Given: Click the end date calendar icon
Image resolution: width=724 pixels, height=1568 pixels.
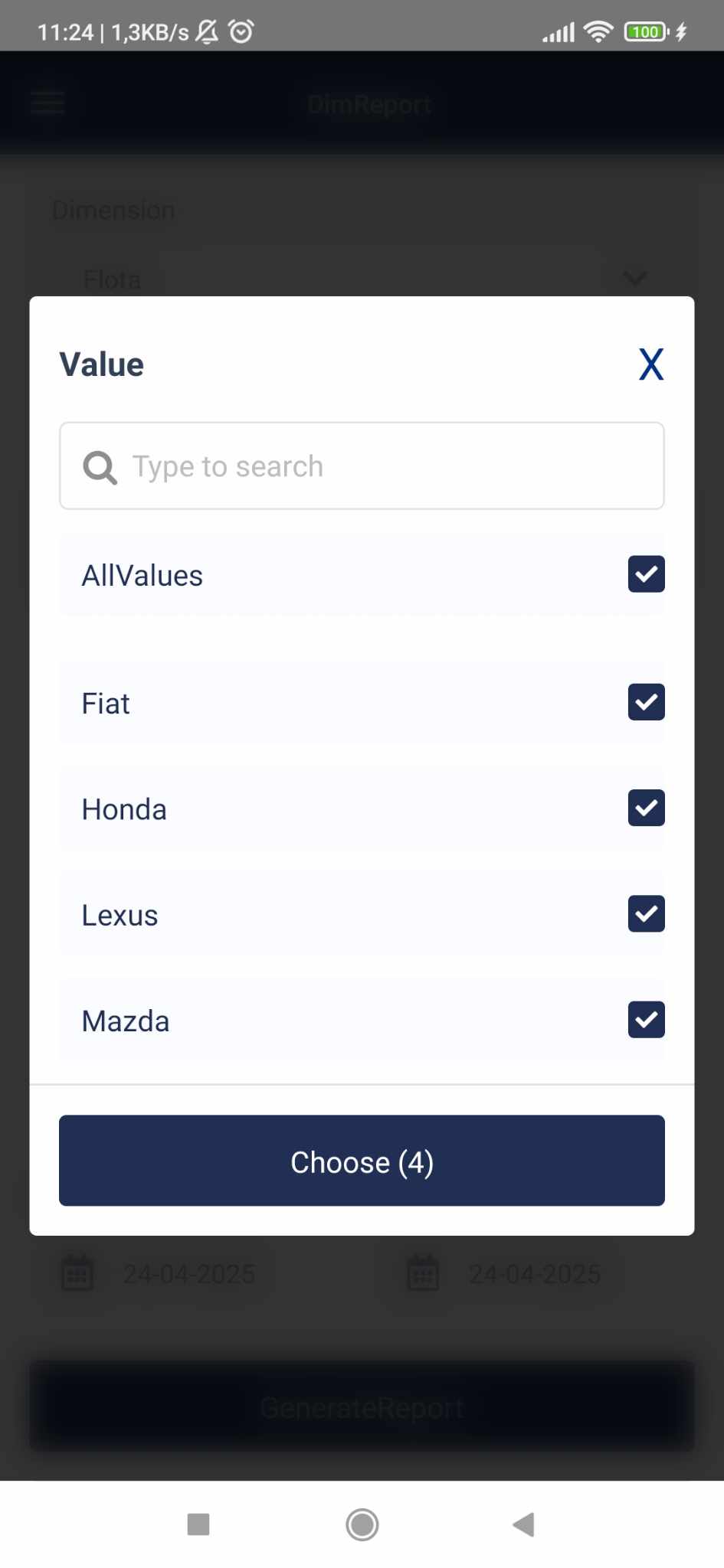Looking at the screenshot, I should 423,1273.
